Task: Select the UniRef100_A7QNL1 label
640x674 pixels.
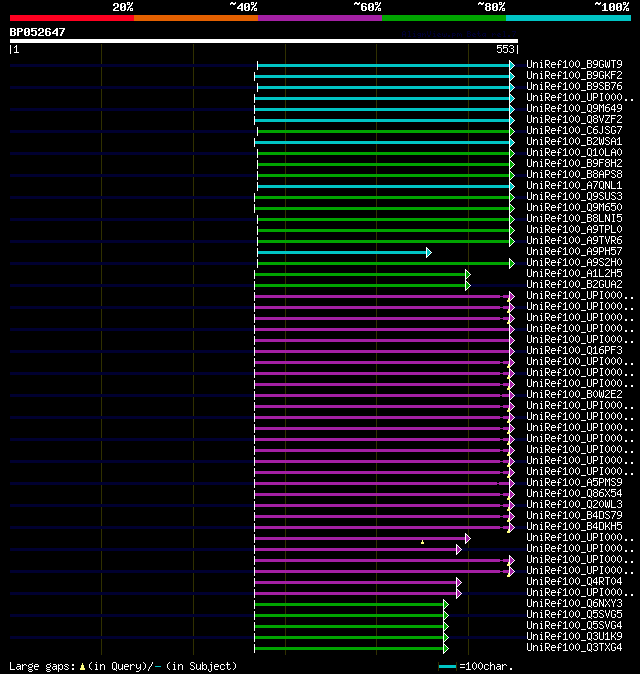Action: (x=574, y=185)
